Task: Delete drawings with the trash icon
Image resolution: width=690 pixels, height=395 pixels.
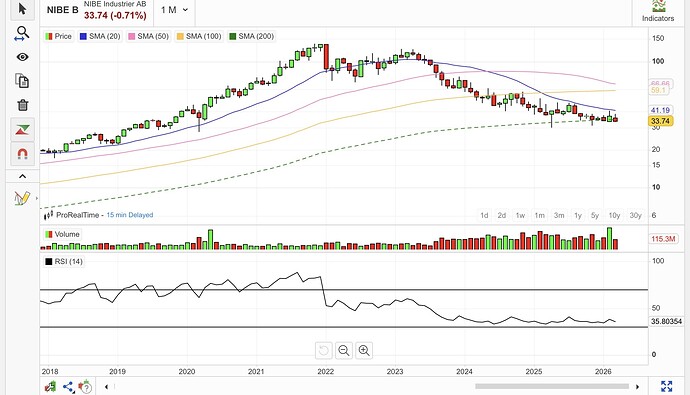Action: tap(22, 105)
